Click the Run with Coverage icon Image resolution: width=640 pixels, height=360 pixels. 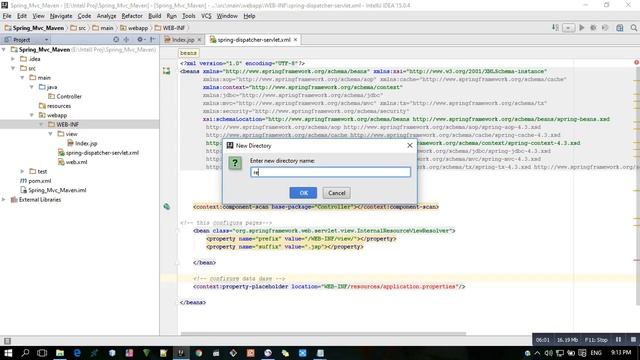(x=605, y=27)
